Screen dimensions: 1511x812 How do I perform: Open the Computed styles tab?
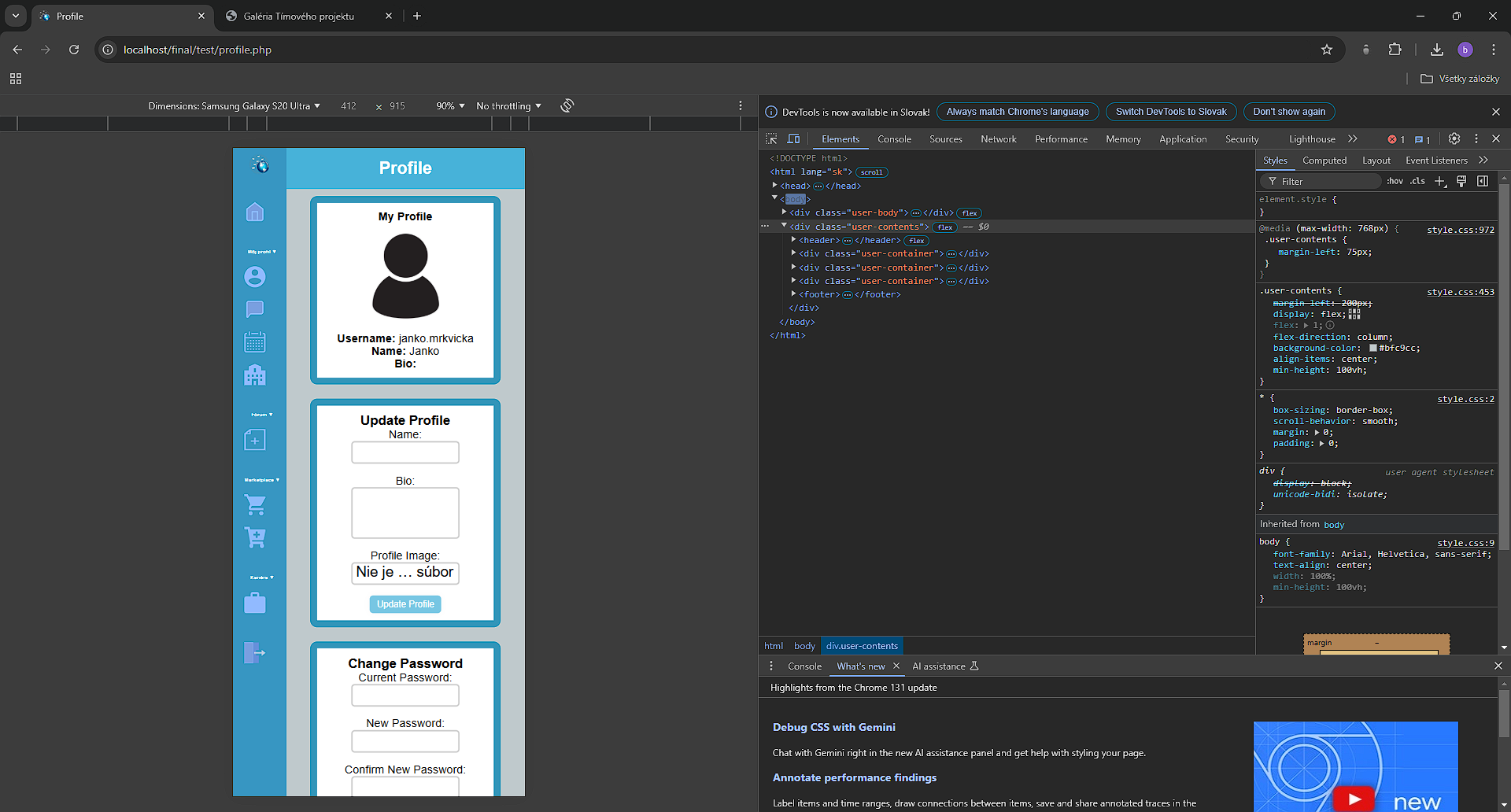tap(1324, 161)
